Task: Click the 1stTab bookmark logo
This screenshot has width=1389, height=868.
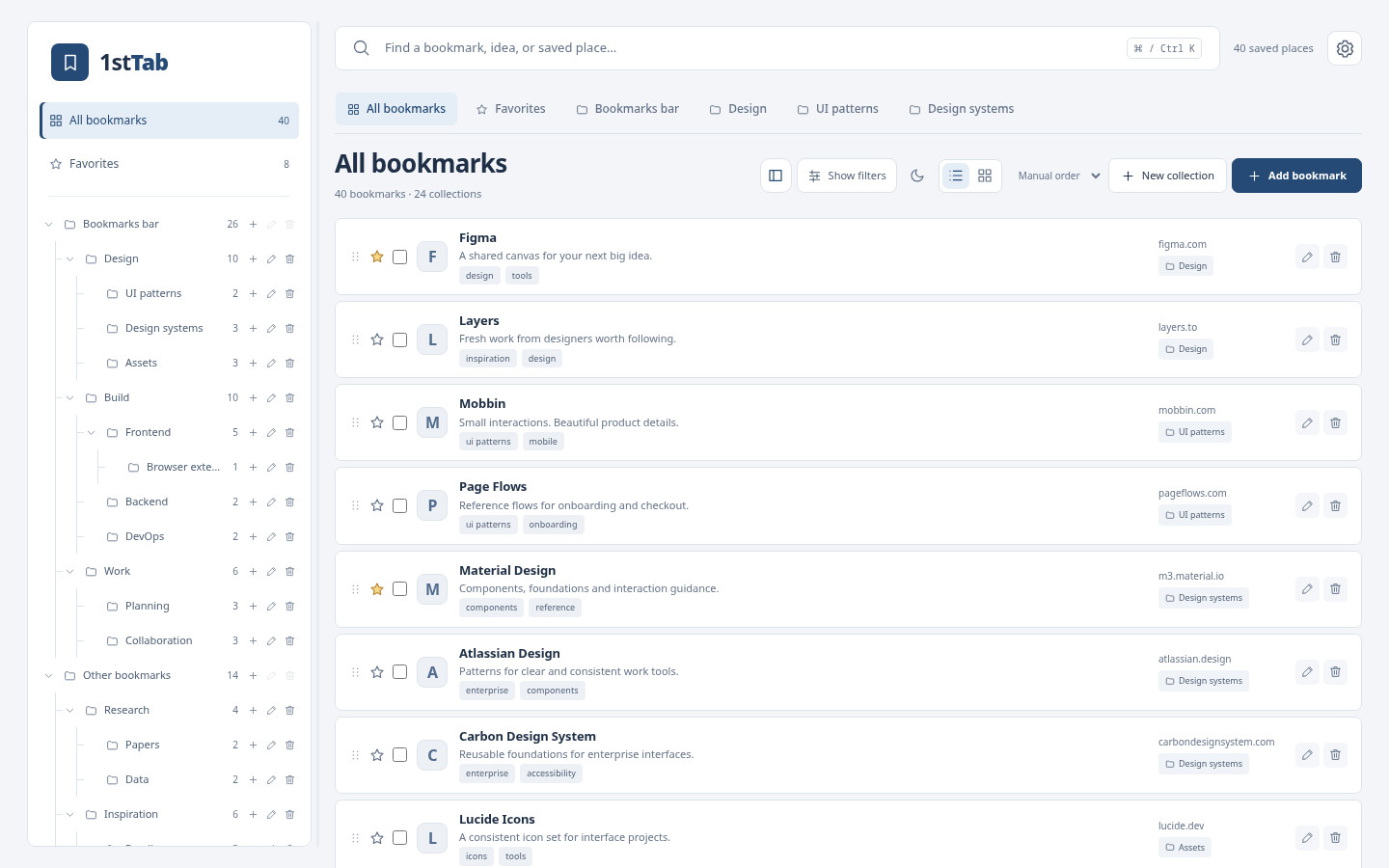Action: tap(70, 63)
